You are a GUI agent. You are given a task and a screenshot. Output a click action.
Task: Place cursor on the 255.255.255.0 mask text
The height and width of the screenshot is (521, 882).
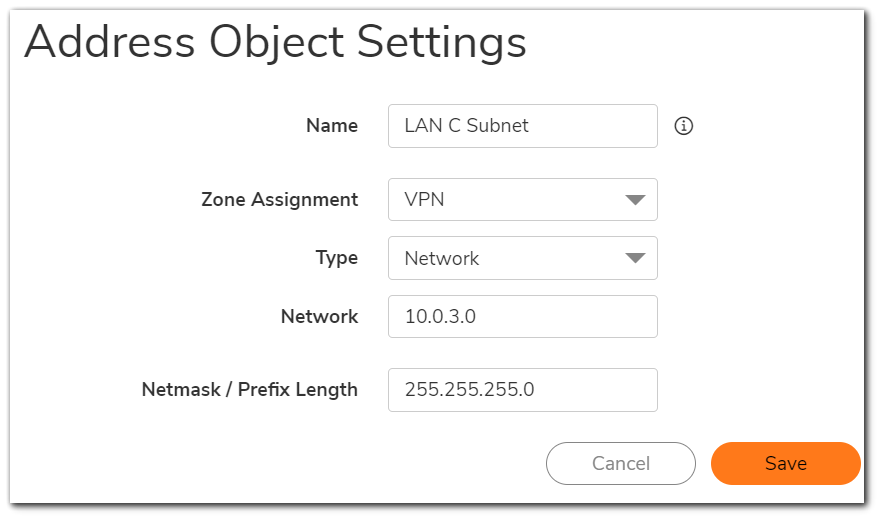(x=470, y=390)
